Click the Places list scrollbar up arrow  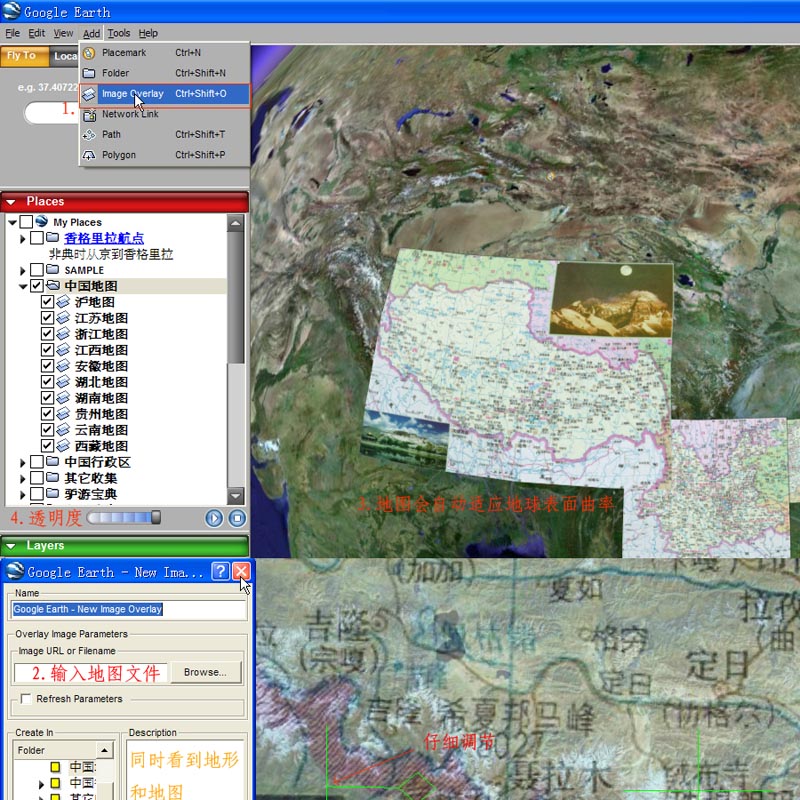pyautogui.click(x=235, y=223)
